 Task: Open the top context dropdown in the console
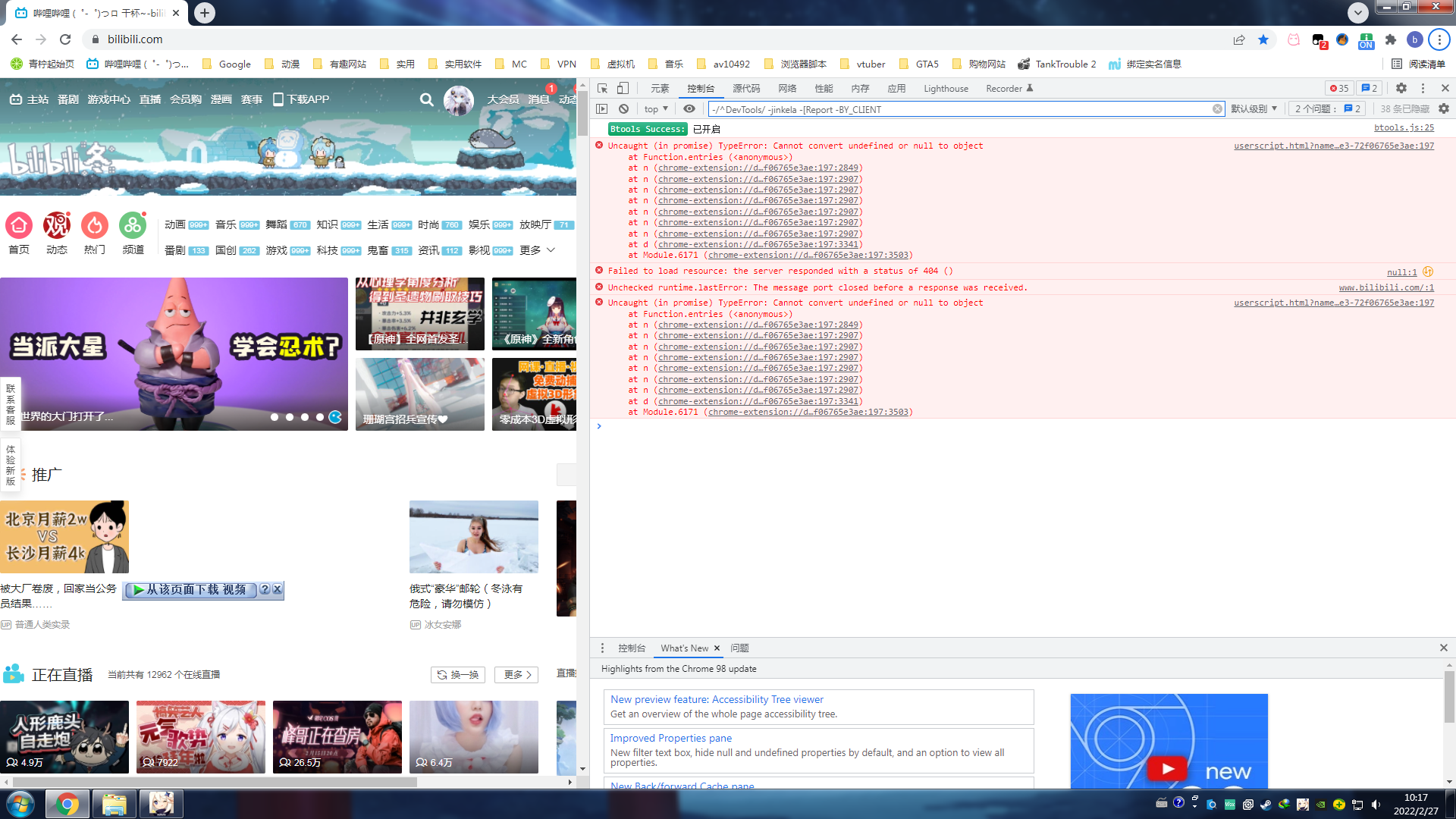tap(657, 109)
